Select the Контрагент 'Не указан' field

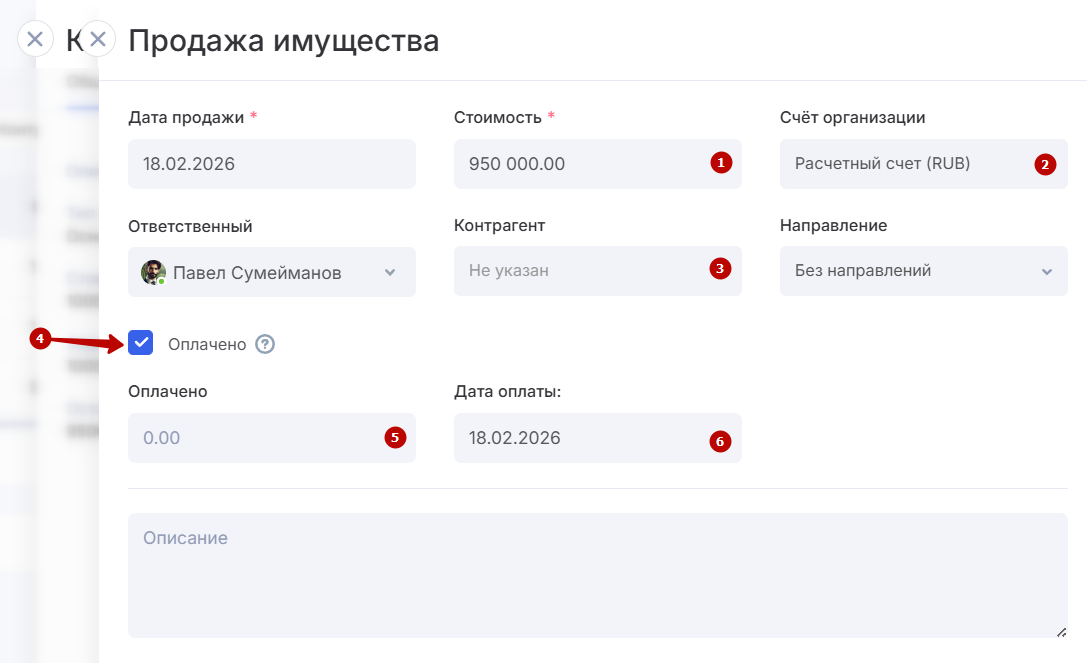click(580, 271)
